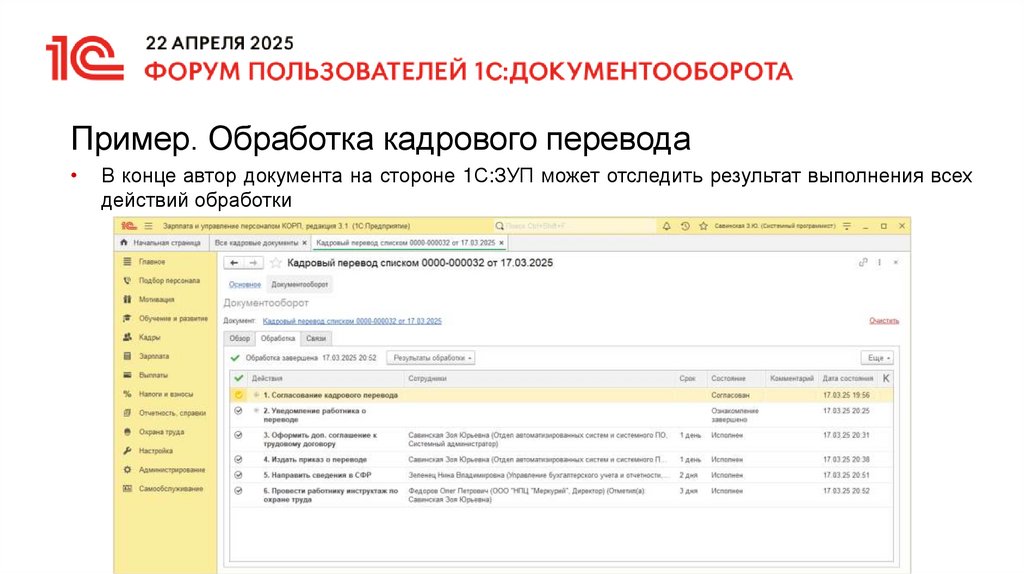Image resolution: width=1024 pixels, height=574 pixels.
Task: Add document to favorites with star
Action: [276, 263]
